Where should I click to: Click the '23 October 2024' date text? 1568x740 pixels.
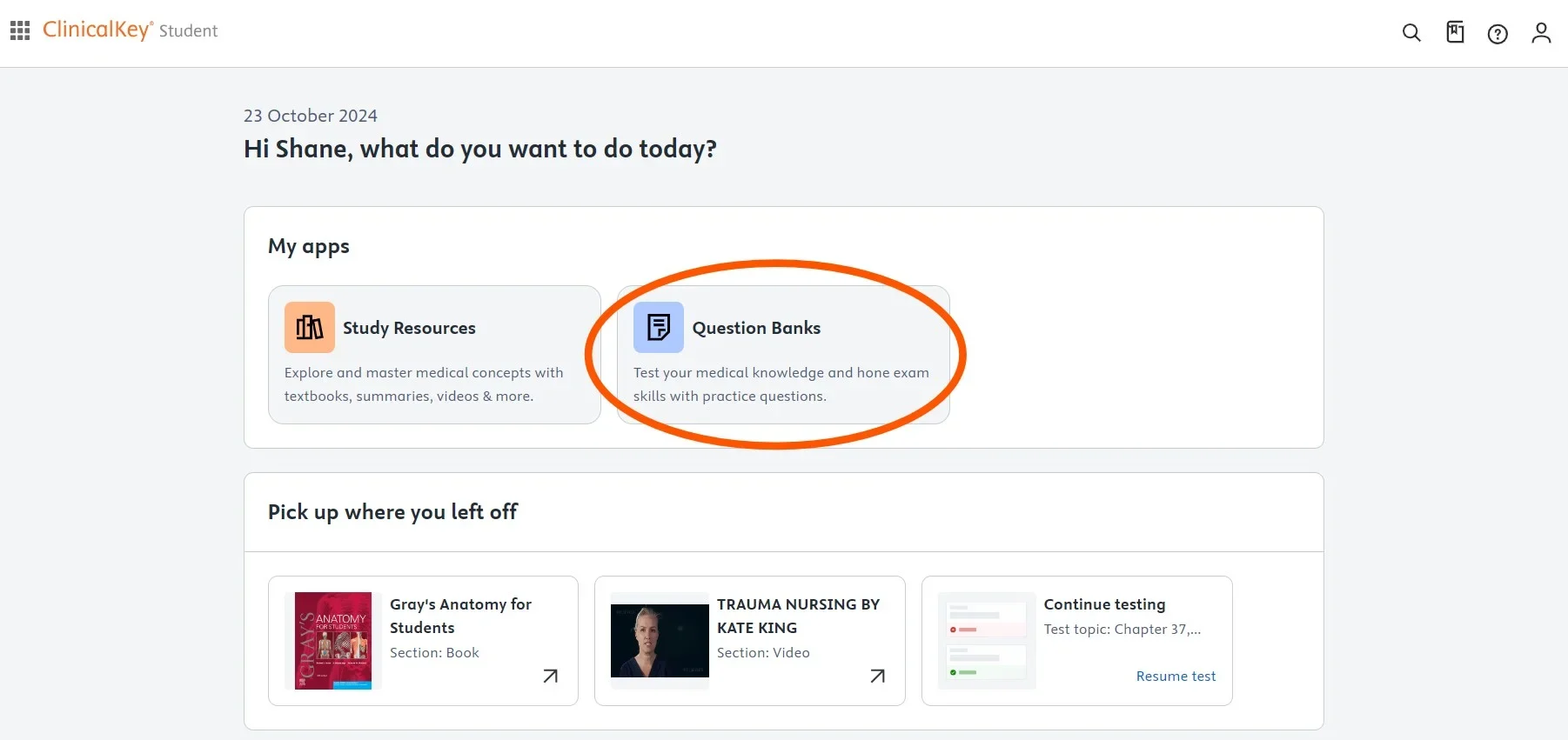(x=311, y=116)
